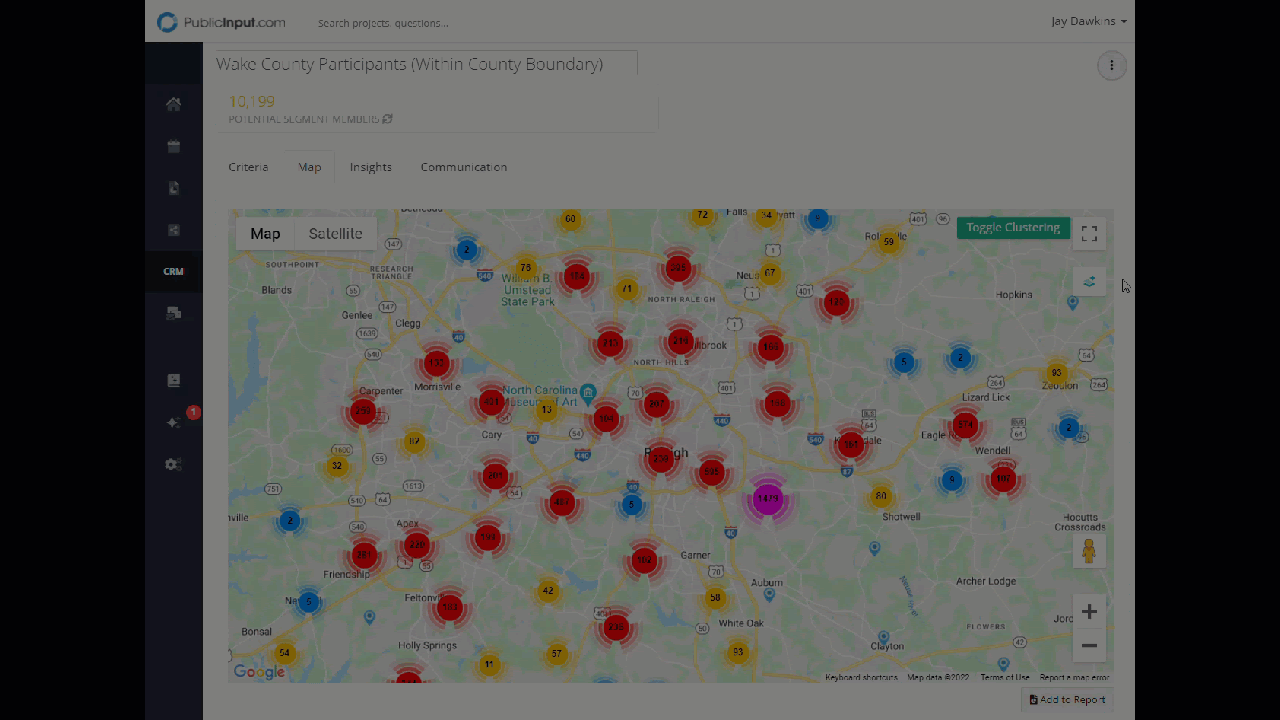Expand the Jay Dawkins user menu

pyautogui.click(x=1088, y=21)
